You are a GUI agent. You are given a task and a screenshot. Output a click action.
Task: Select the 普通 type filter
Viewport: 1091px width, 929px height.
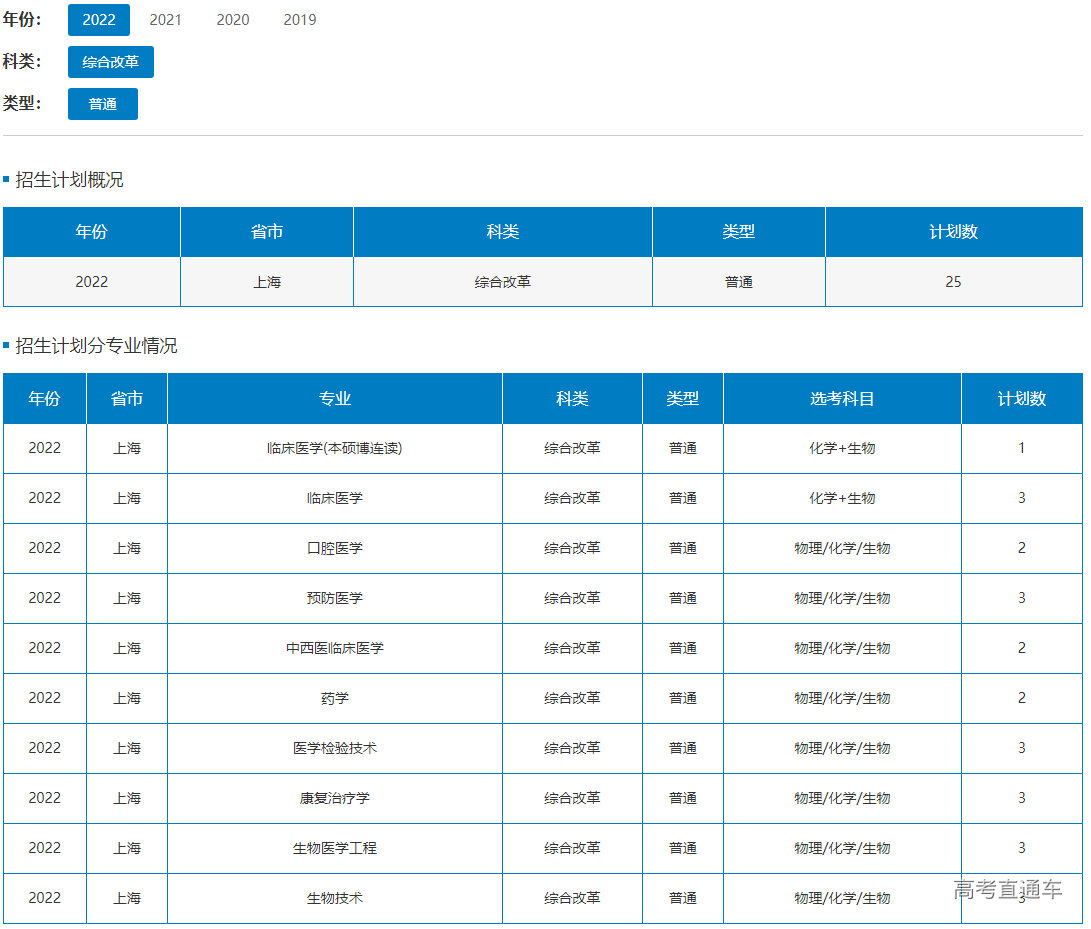(x=103, y=104)
